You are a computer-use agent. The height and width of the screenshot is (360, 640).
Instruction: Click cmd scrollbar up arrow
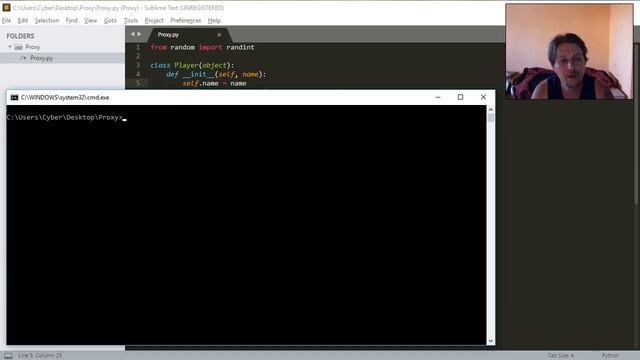point(491,109)
